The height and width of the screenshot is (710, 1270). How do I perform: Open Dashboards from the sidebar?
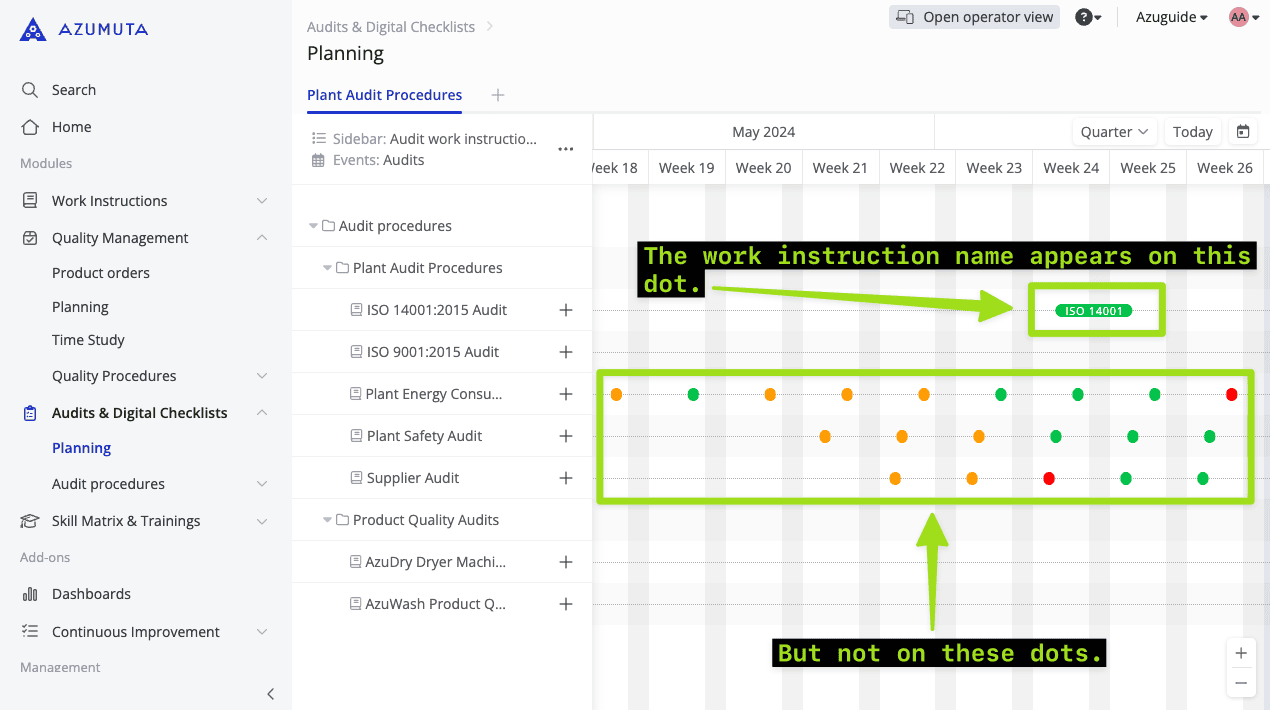91,594
